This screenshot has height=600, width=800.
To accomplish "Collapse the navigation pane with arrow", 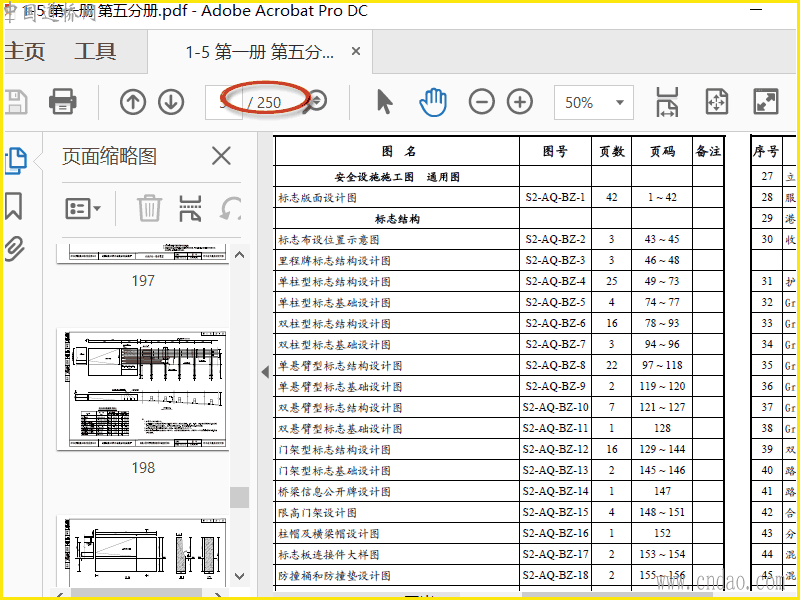I will coord(265,372).
